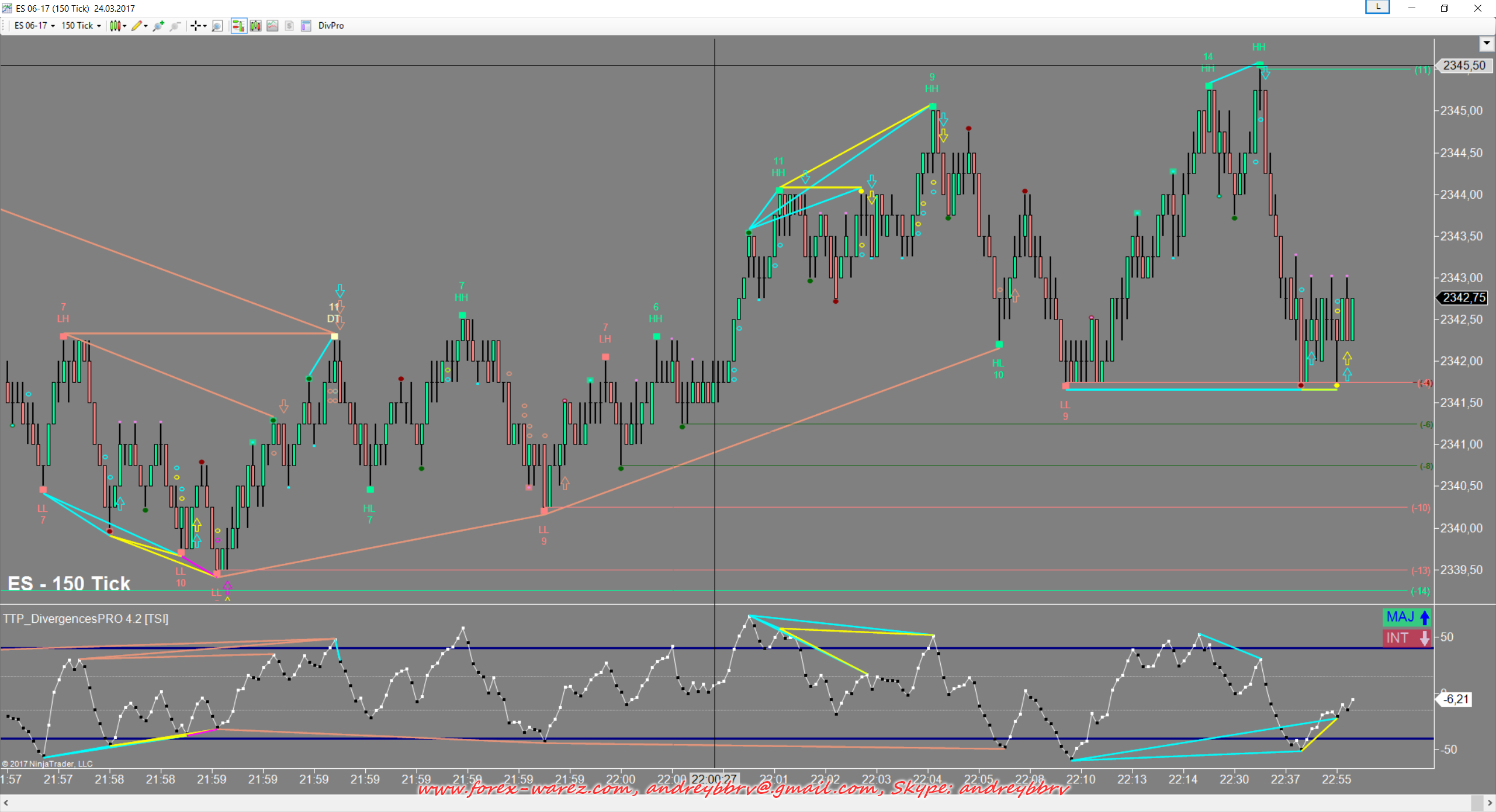Open the data series candlestick icon
Viewport: 1496px width, 812px height.
(x=255, y=26)
